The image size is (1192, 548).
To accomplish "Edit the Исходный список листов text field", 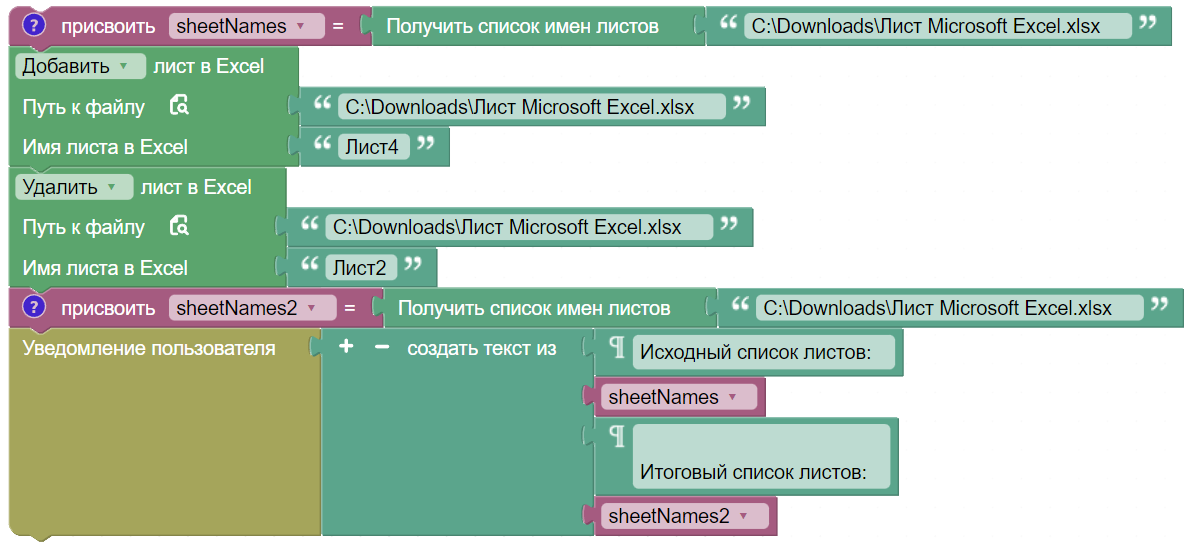I will click(764, 352).
